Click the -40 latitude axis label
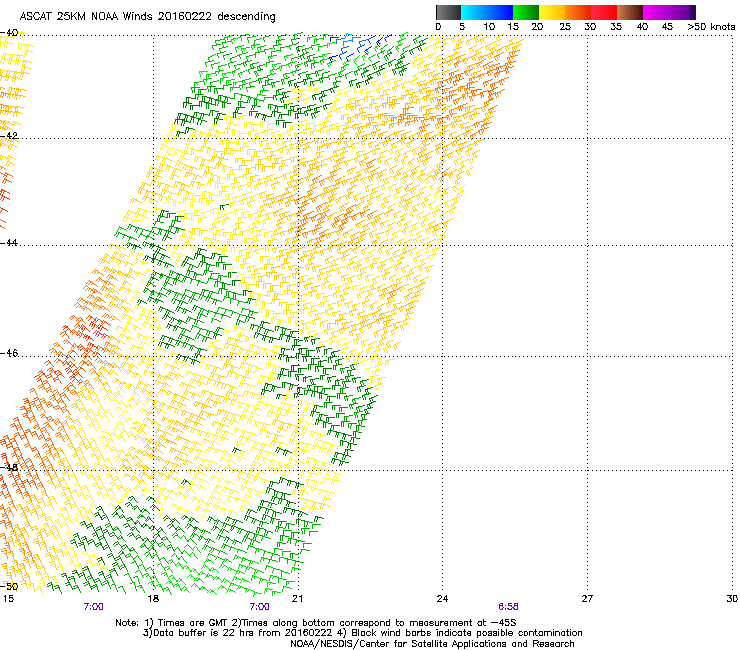 coord(9,33)
